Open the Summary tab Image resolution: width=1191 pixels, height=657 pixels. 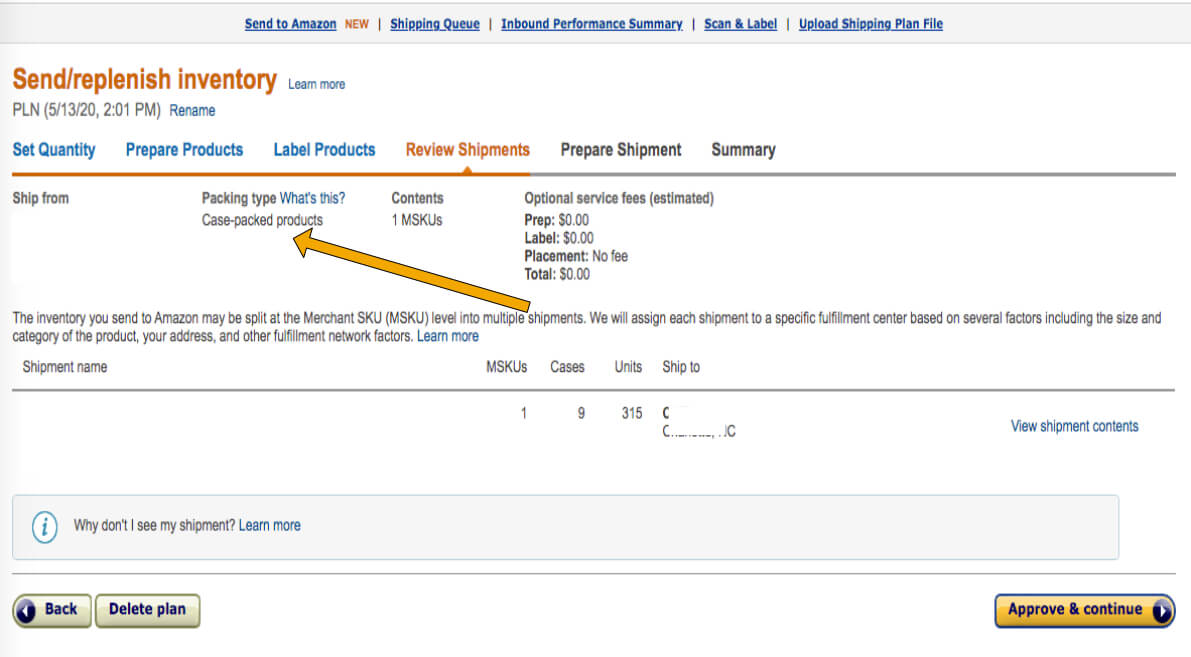pos(742,149)
